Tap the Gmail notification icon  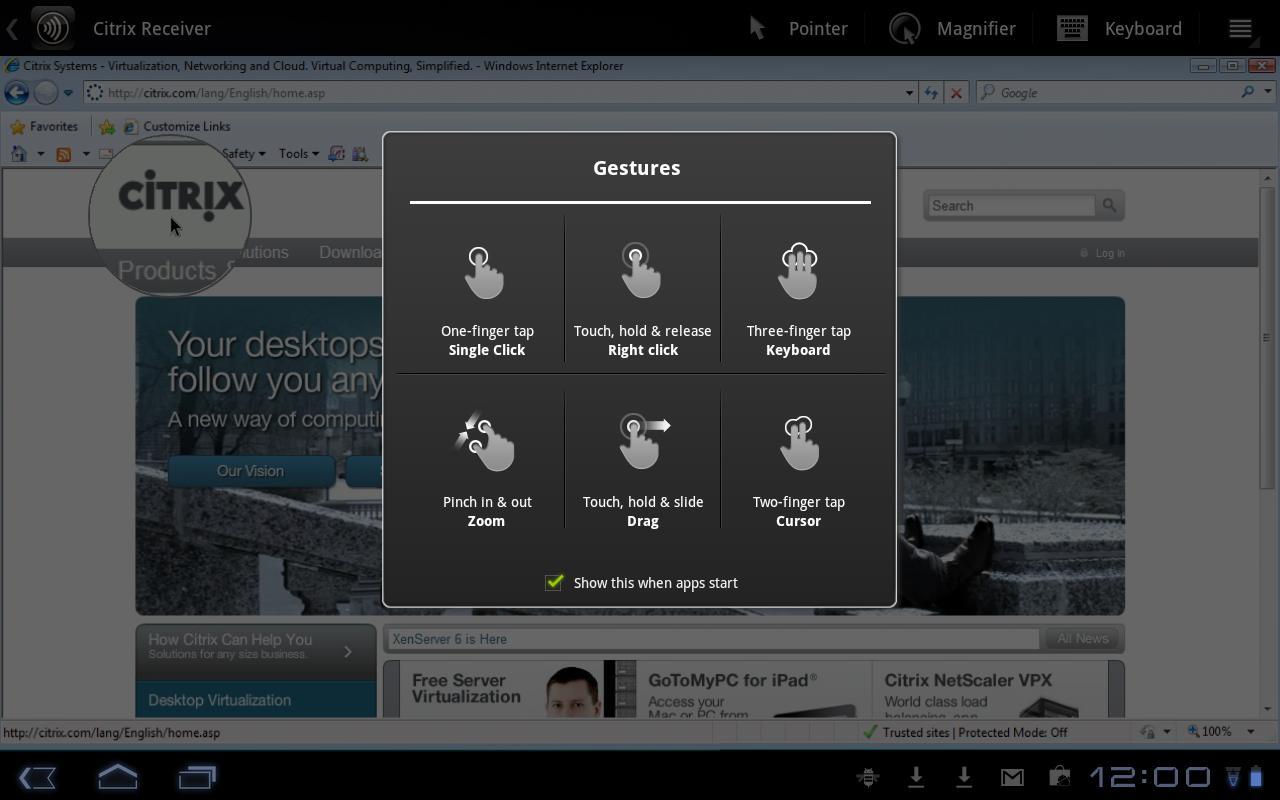1012,777
